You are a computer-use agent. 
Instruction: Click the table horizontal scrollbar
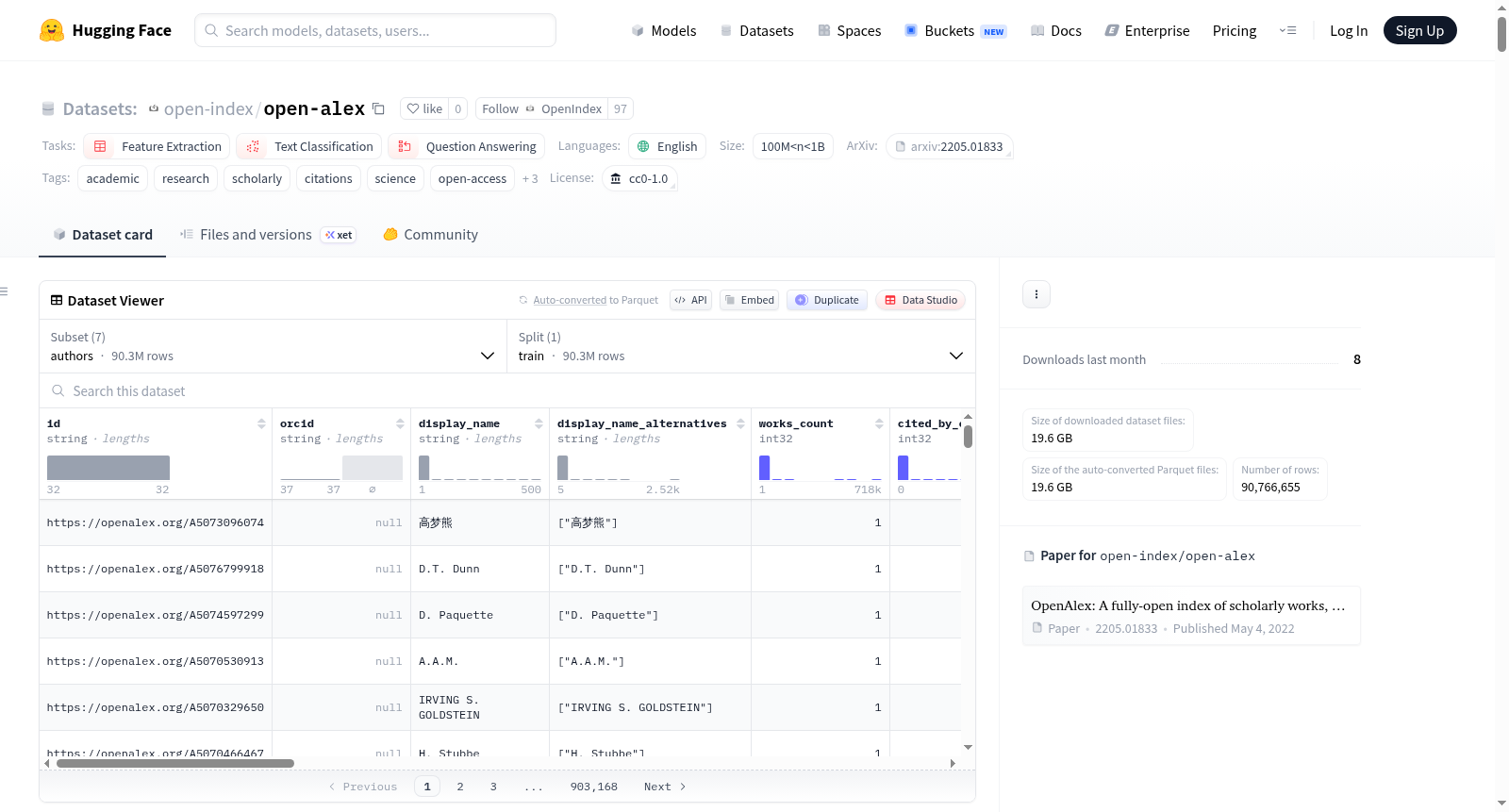coord(175,763)
